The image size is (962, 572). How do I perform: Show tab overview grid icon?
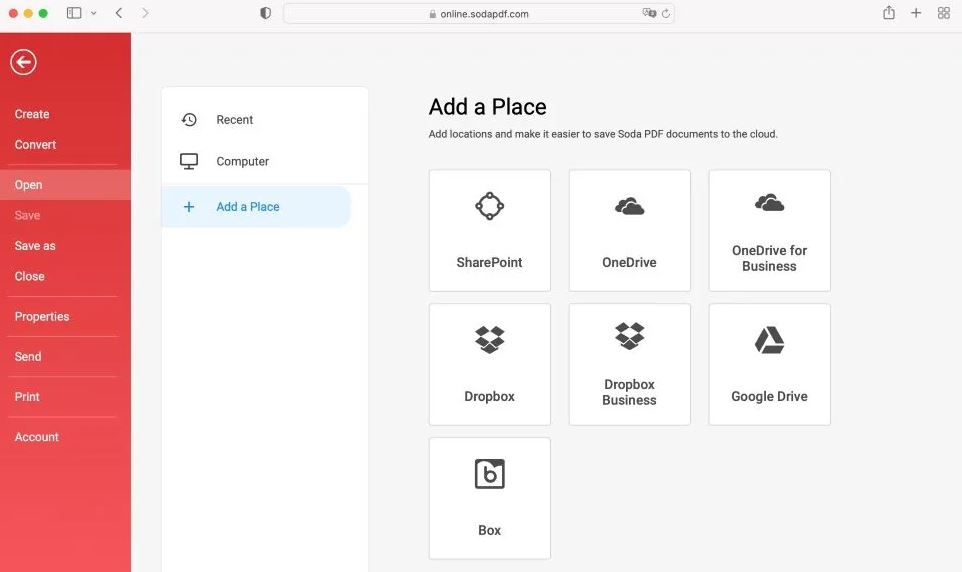(944, 13)
